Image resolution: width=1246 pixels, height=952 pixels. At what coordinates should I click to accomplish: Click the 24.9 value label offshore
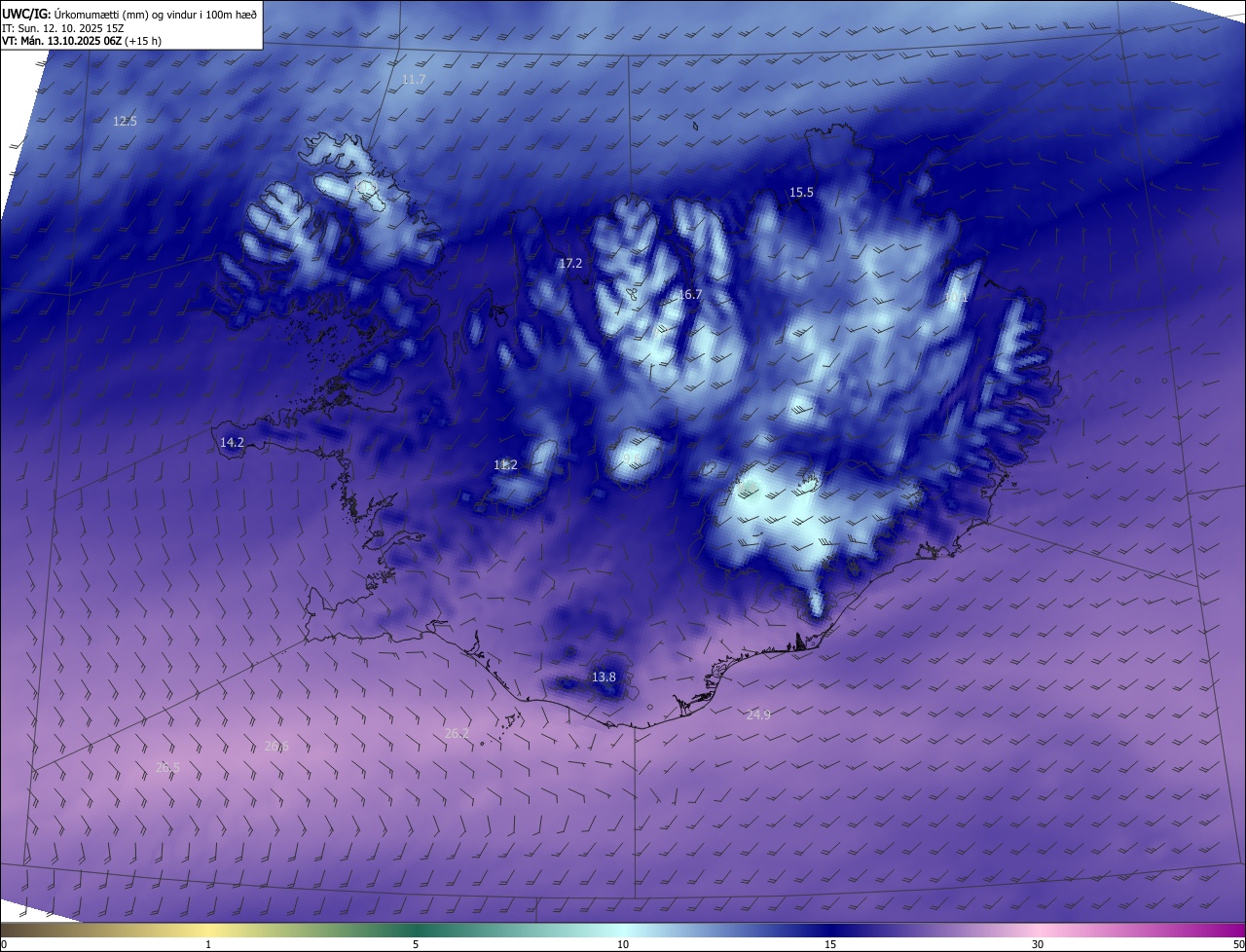coord(758,714)
